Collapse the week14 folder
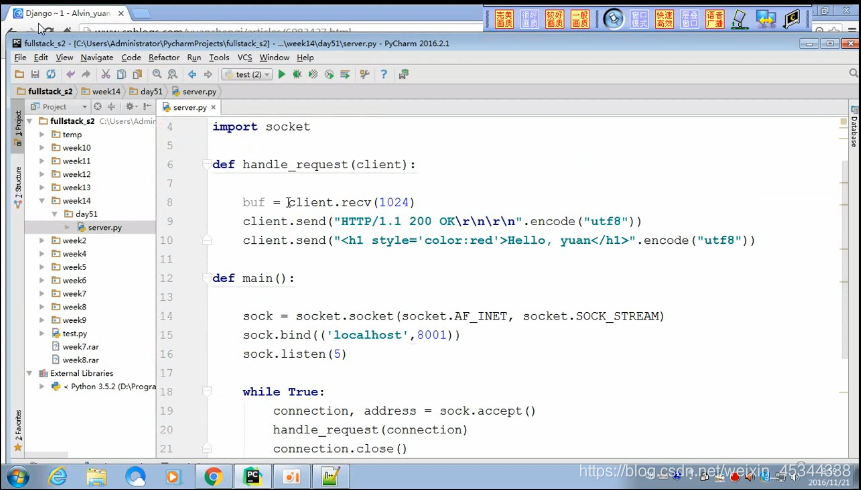This screenshot has height=490, width=861. click(42, 201)
